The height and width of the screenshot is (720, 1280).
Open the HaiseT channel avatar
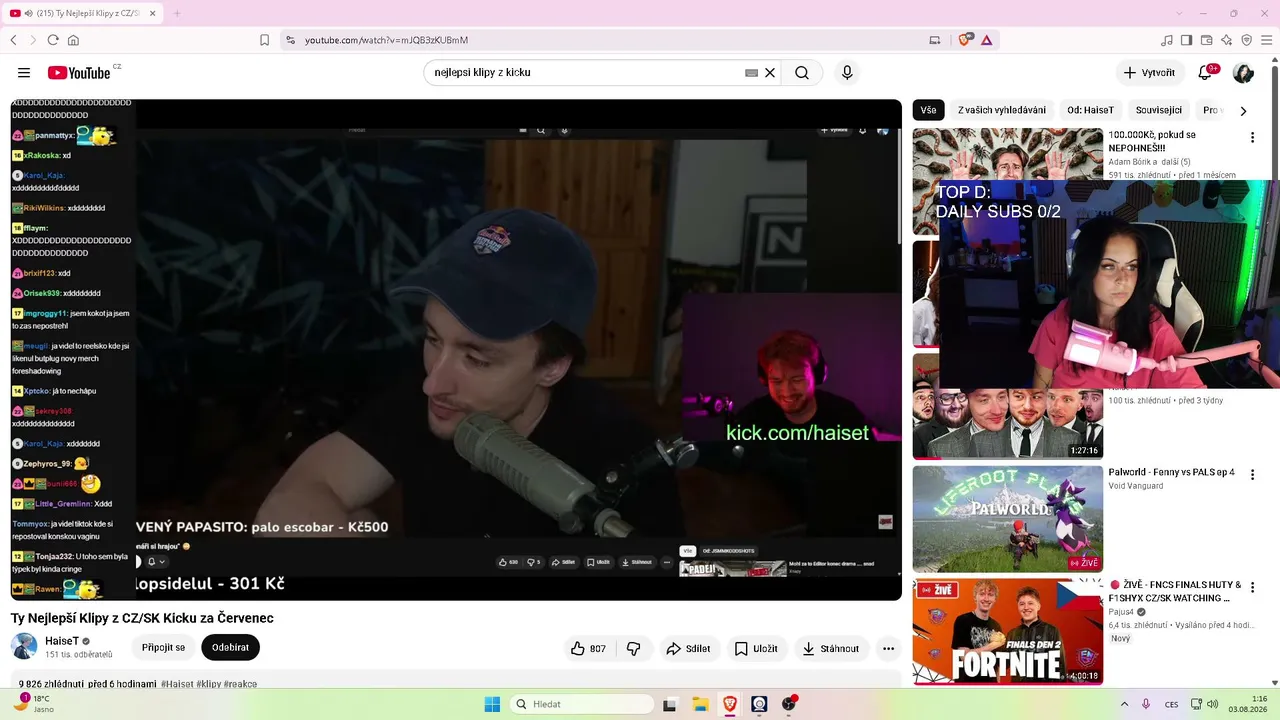tap(24, 646)
